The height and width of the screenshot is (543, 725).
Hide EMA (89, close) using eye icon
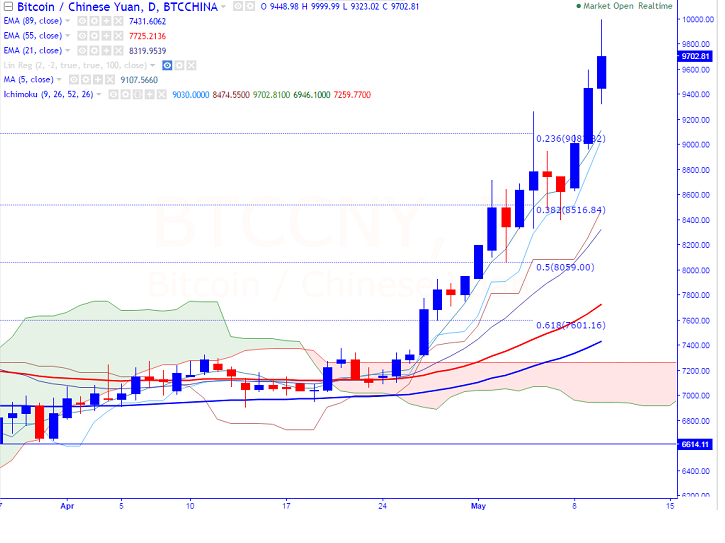tap(82, 21)
